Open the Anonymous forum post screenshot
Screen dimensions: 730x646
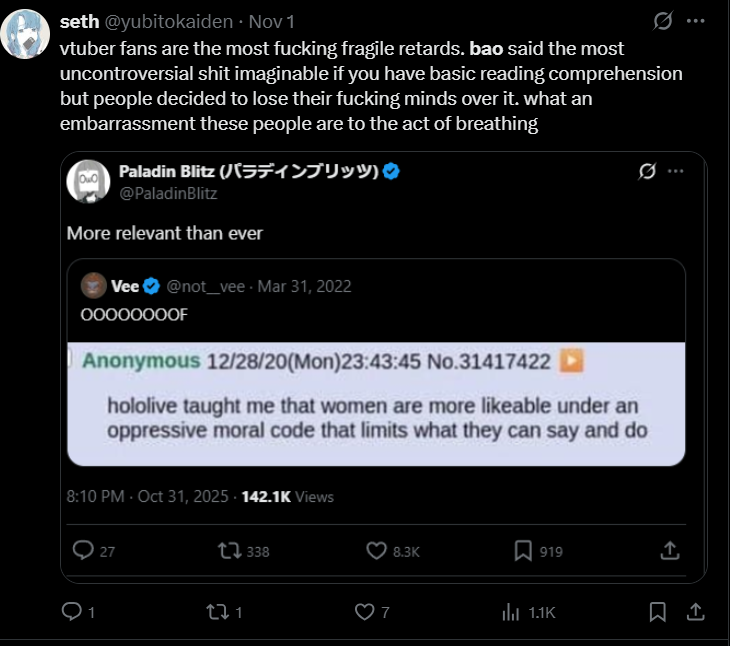coord(376,403)
